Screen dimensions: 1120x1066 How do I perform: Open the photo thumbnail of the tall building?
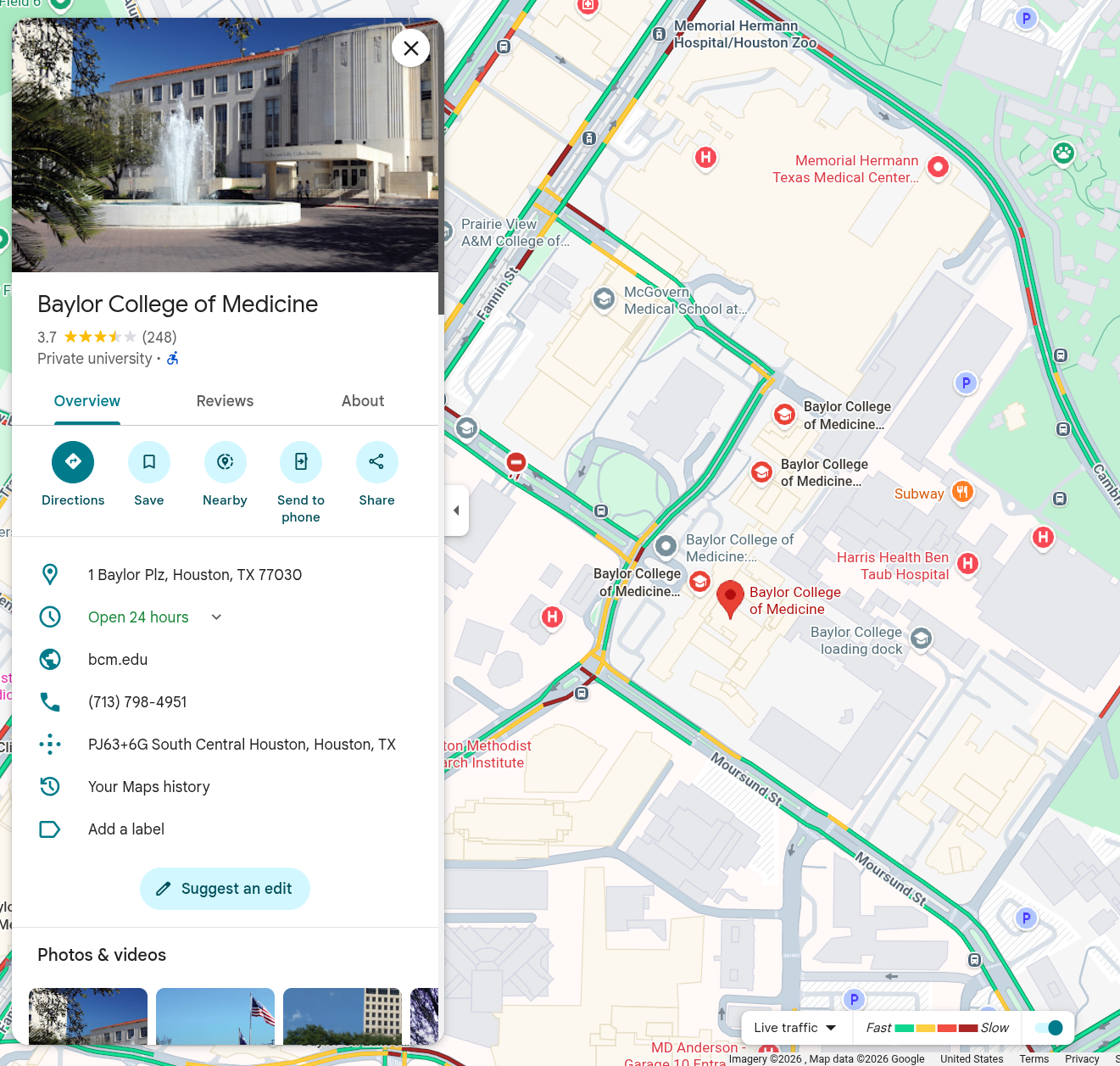343,1016
